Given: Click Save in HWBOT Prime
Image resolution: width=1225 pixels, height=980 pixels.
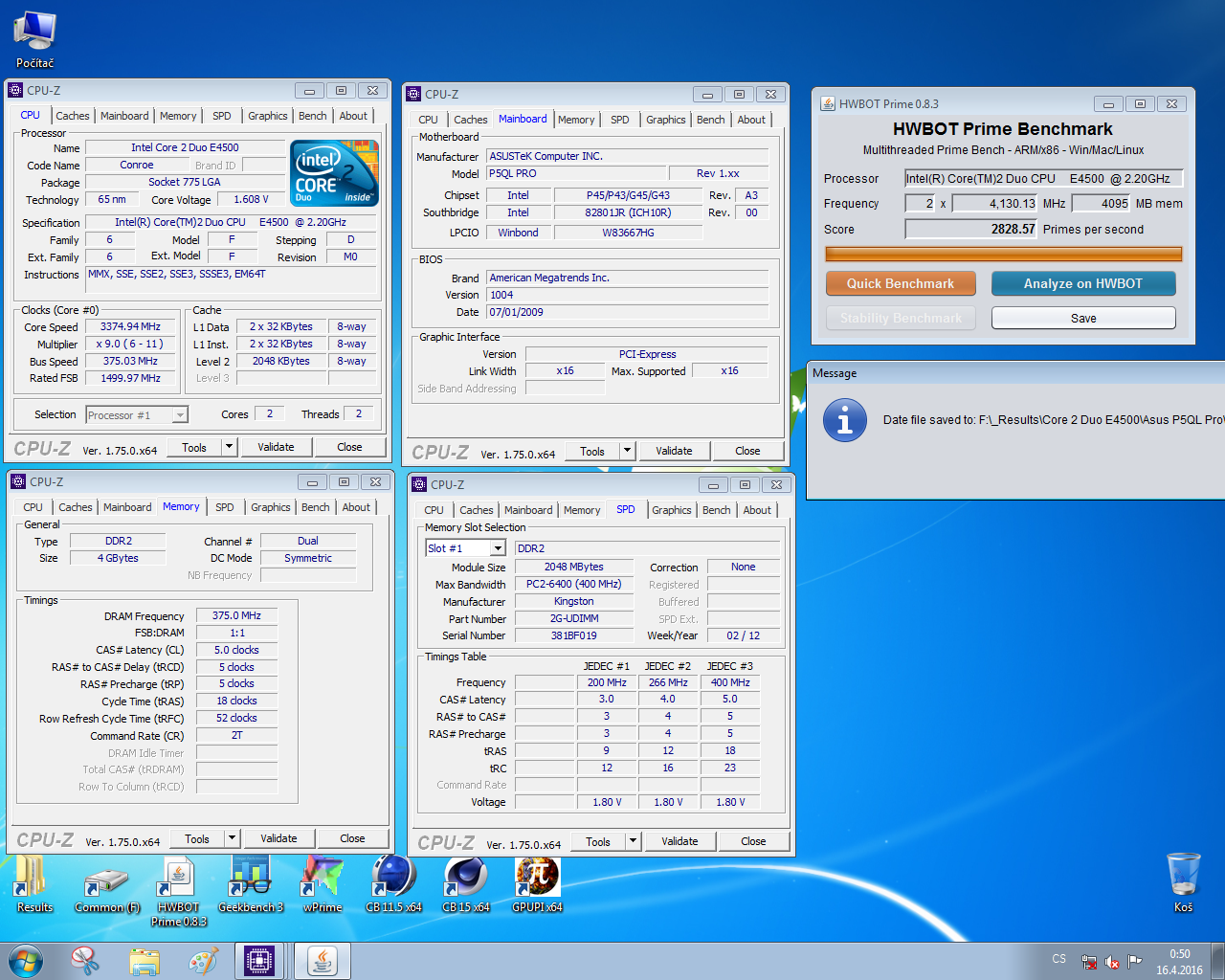Looking at the screenshot, I should click(x=1083, y=318).
